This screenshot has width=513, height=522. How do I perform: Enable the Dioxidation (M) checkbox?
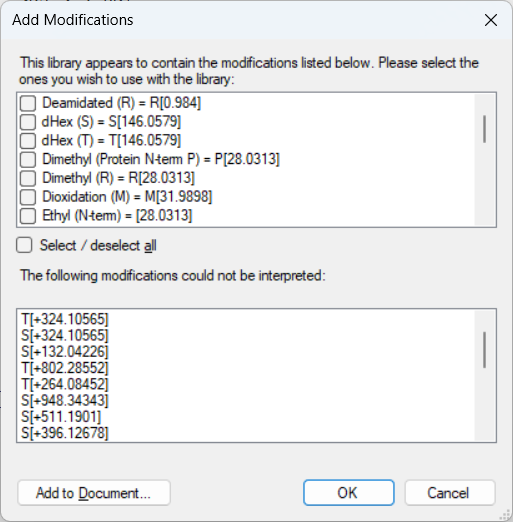(x=28, y=197)
